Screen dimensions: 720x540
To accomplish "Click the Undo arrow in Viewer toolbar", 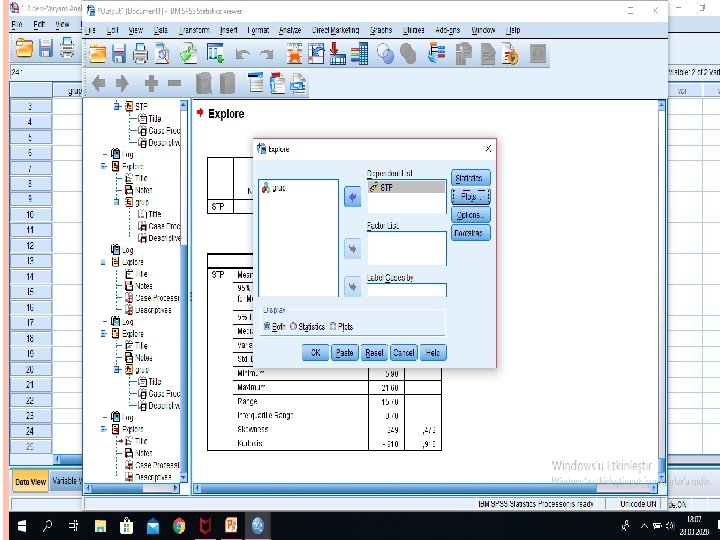I will pyautogui.click(x=242, y=54).
